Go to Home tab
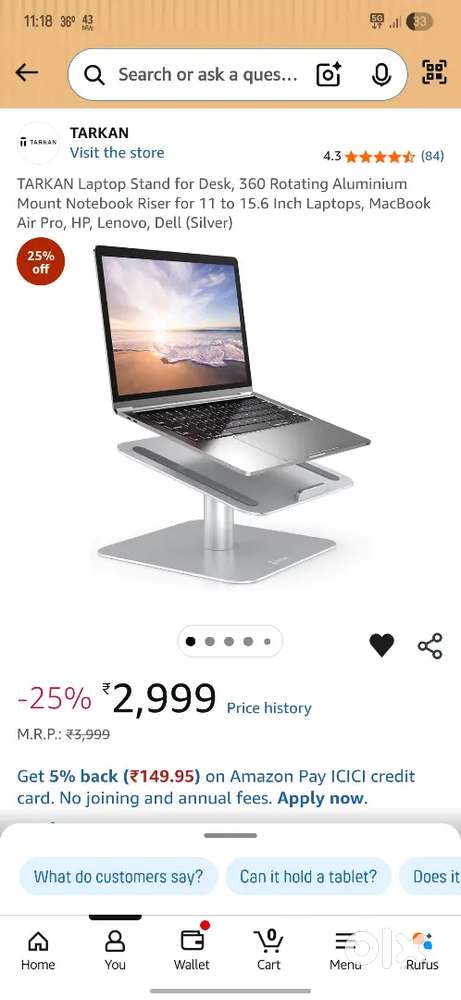 click(x=38, y=950)
